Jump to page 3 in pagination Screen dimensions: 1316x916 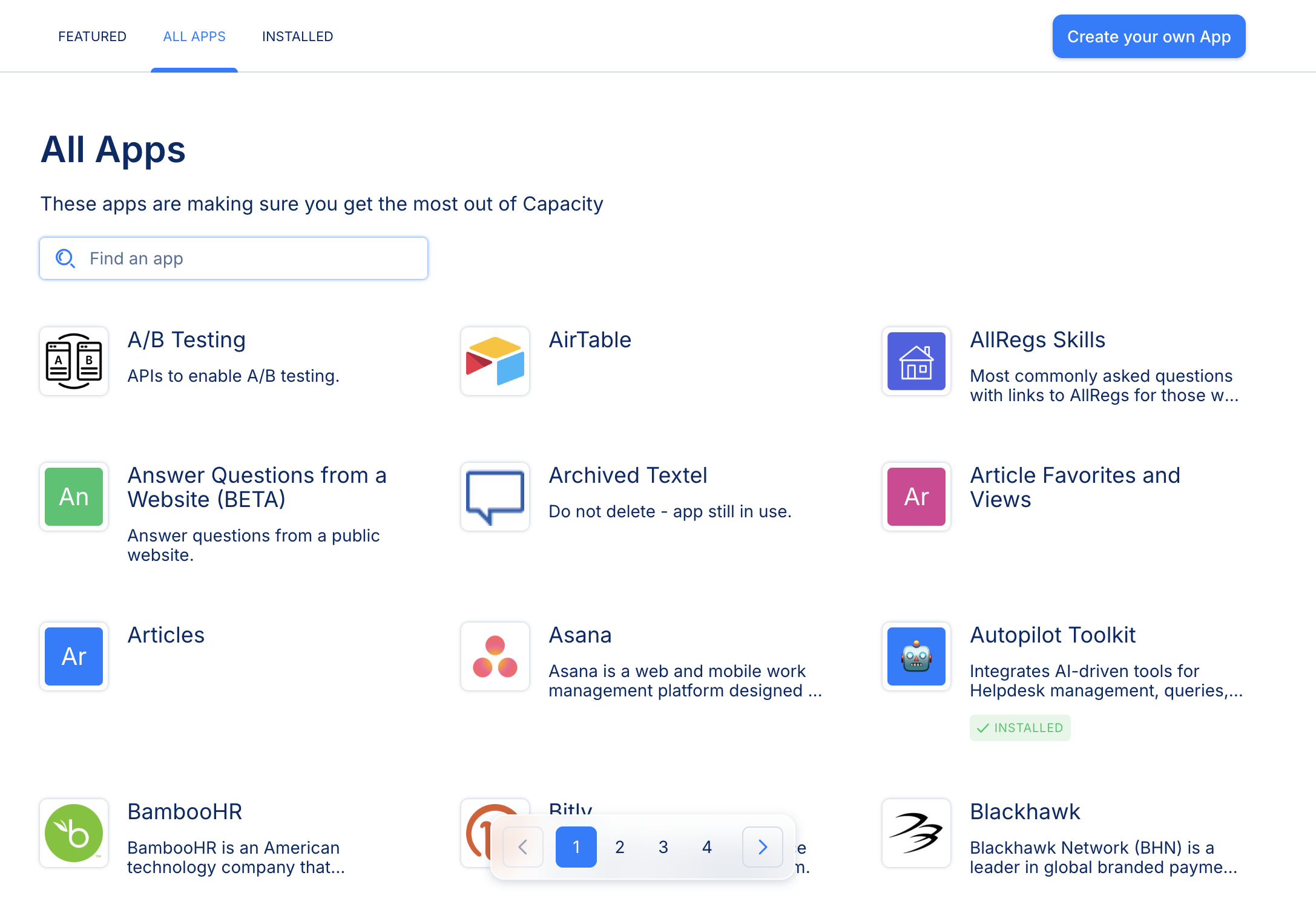[x=663, y=847]
